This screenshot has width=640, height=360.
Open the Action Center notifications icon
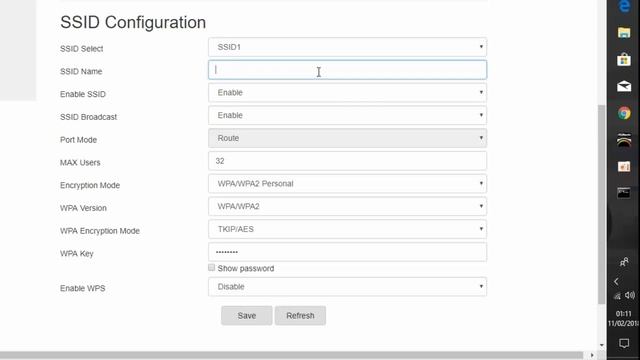(x=624, y=343)
